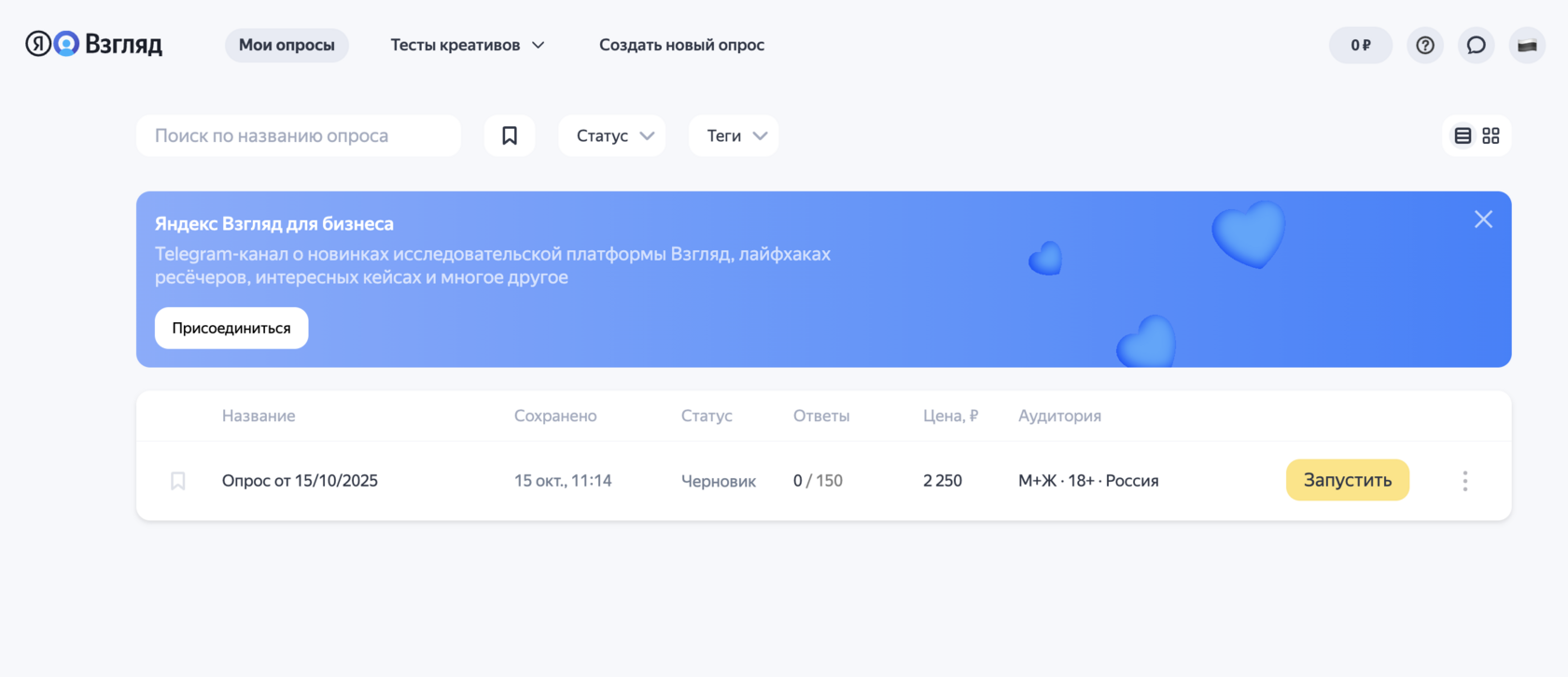Open the Тесты креативов dropdown menu
1568x677 pixels.
pos(467,45)
